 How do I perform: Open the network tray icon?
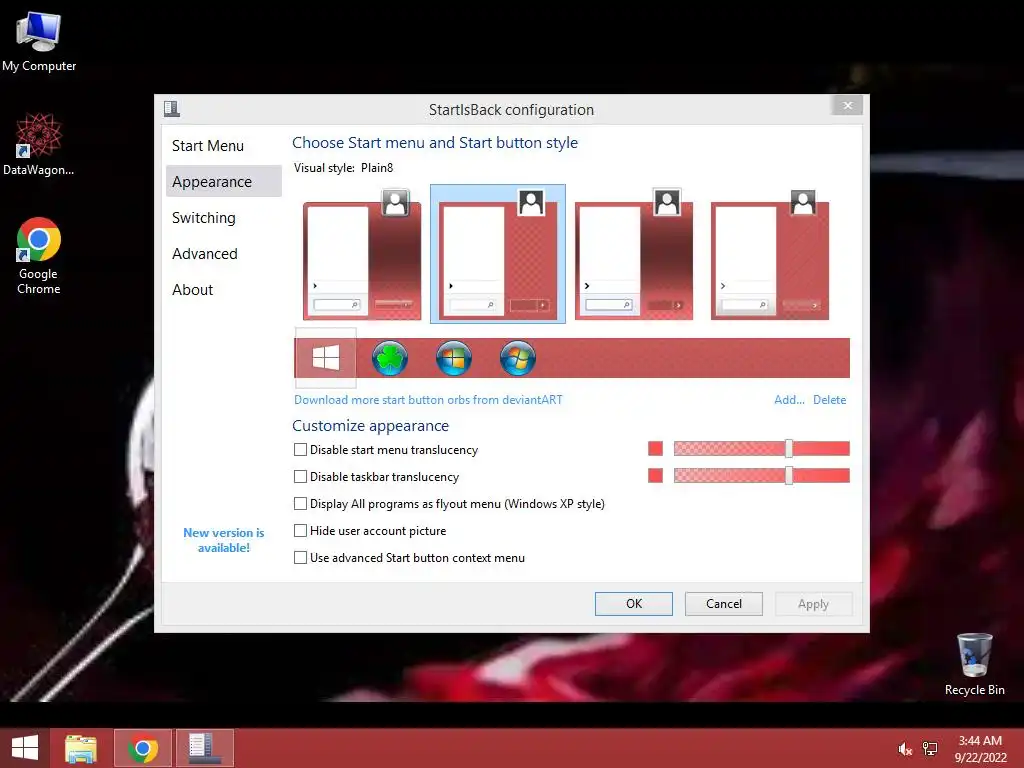tap(930, 749)
